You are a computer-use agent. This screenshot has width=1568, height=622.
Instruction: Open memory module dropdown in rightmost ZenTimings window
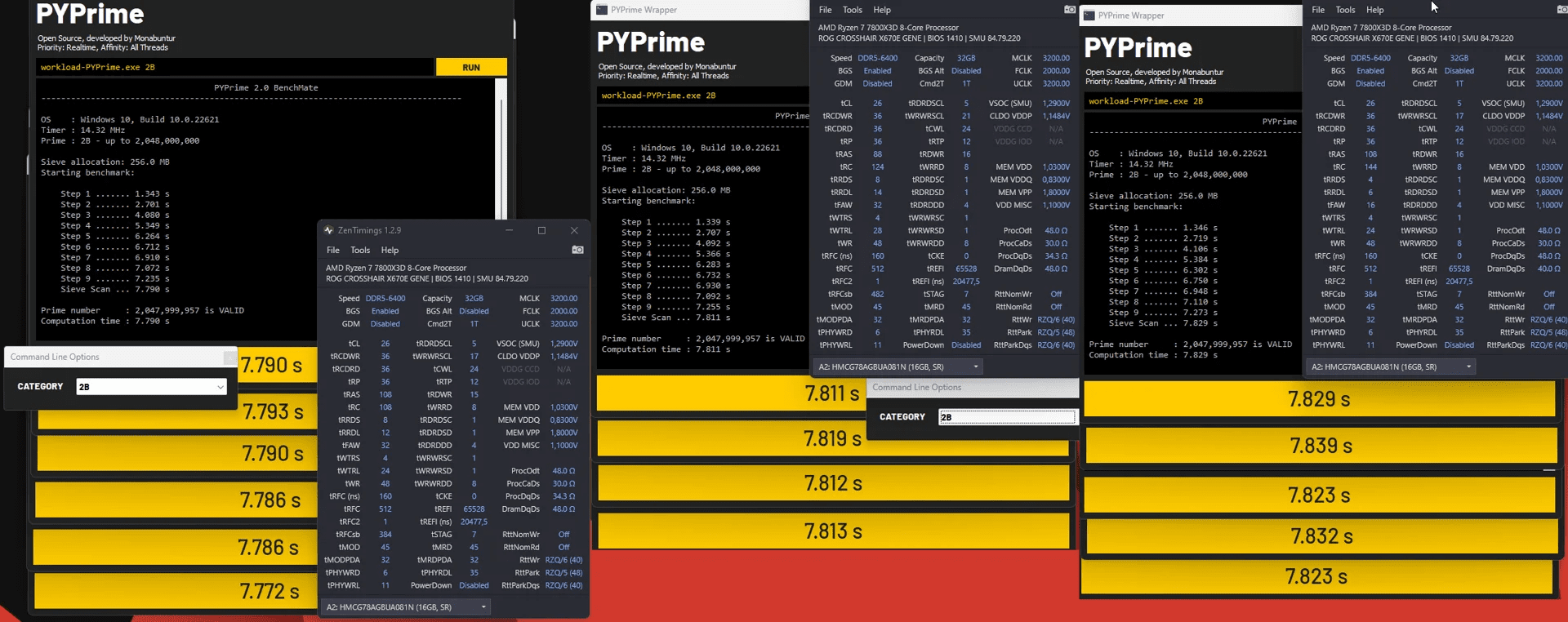pos(1392,367)
